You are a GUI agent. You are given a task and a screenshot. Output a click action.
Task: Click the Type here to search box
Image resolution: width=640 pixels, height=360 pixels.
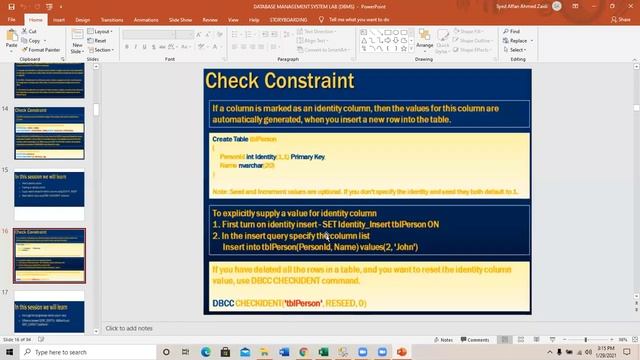pyautogui.click(x=88, y=352)
